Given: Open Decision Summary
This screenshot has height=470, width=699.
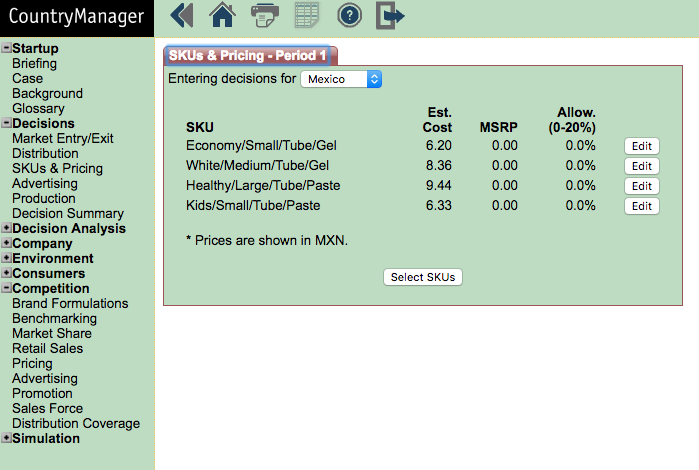Looking at the screenshot, I should 68,213.
